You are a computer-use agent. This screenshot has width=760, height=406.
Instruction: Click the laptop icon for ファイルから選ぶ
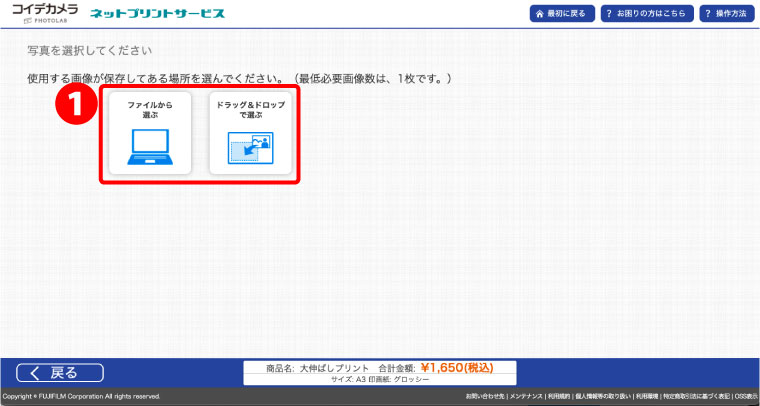coord(150,146)
